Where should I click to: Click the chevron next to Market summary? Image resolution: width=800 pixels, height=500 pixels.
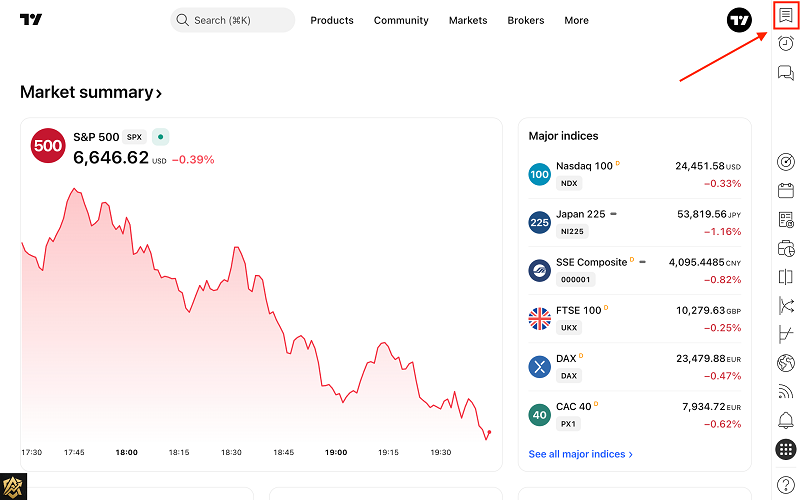[159, 93]
